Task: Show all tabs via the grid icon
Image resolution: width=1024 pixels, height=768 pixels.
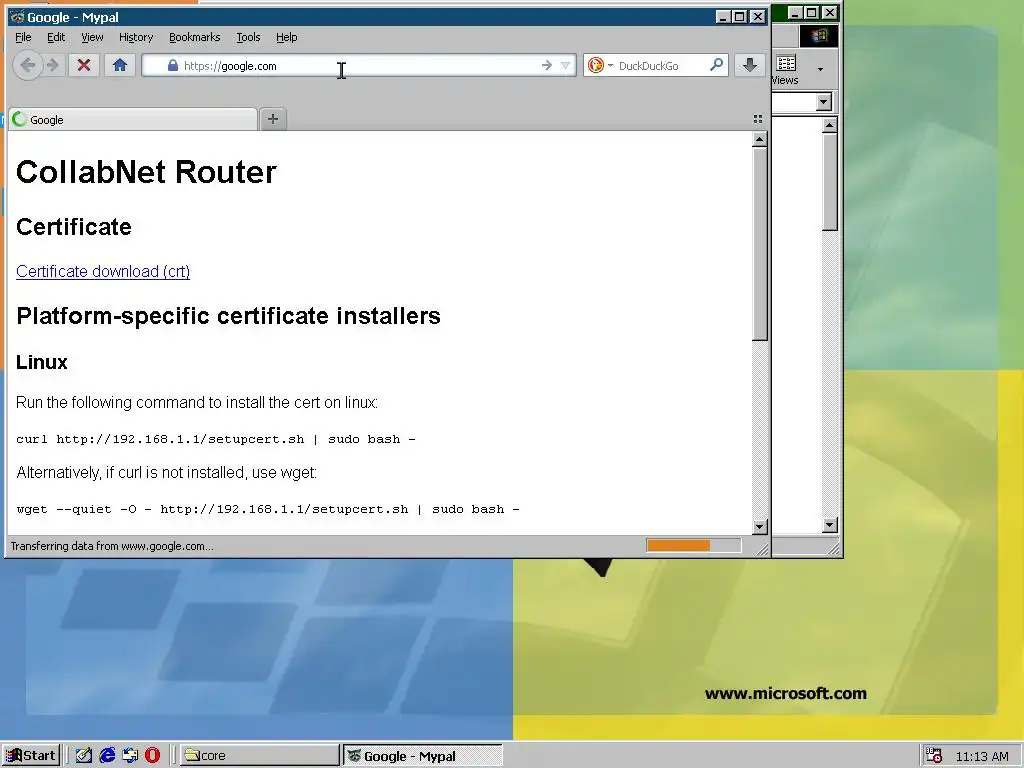Action: tap(758, 119)
